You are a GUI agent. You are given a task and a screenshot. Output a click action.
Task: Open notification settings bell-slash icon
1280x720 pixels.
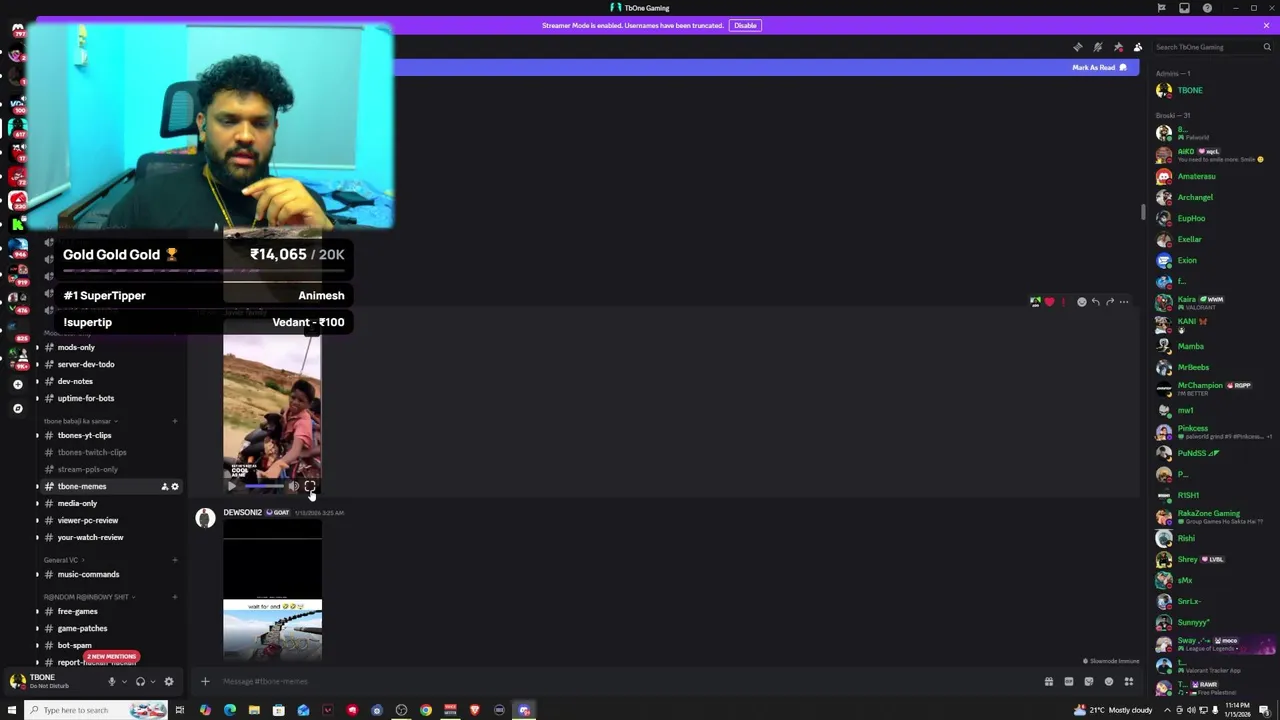click(1097, 47)
